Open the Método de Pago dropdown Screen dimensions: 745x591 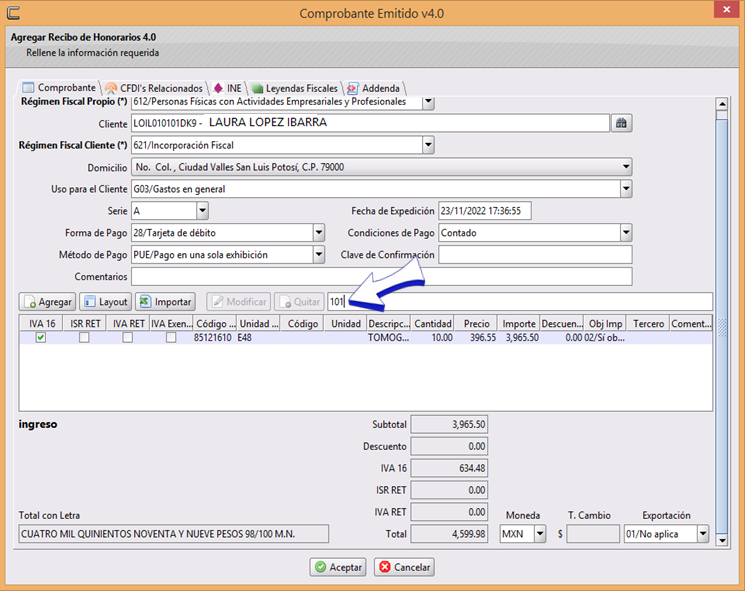[319, 255]
